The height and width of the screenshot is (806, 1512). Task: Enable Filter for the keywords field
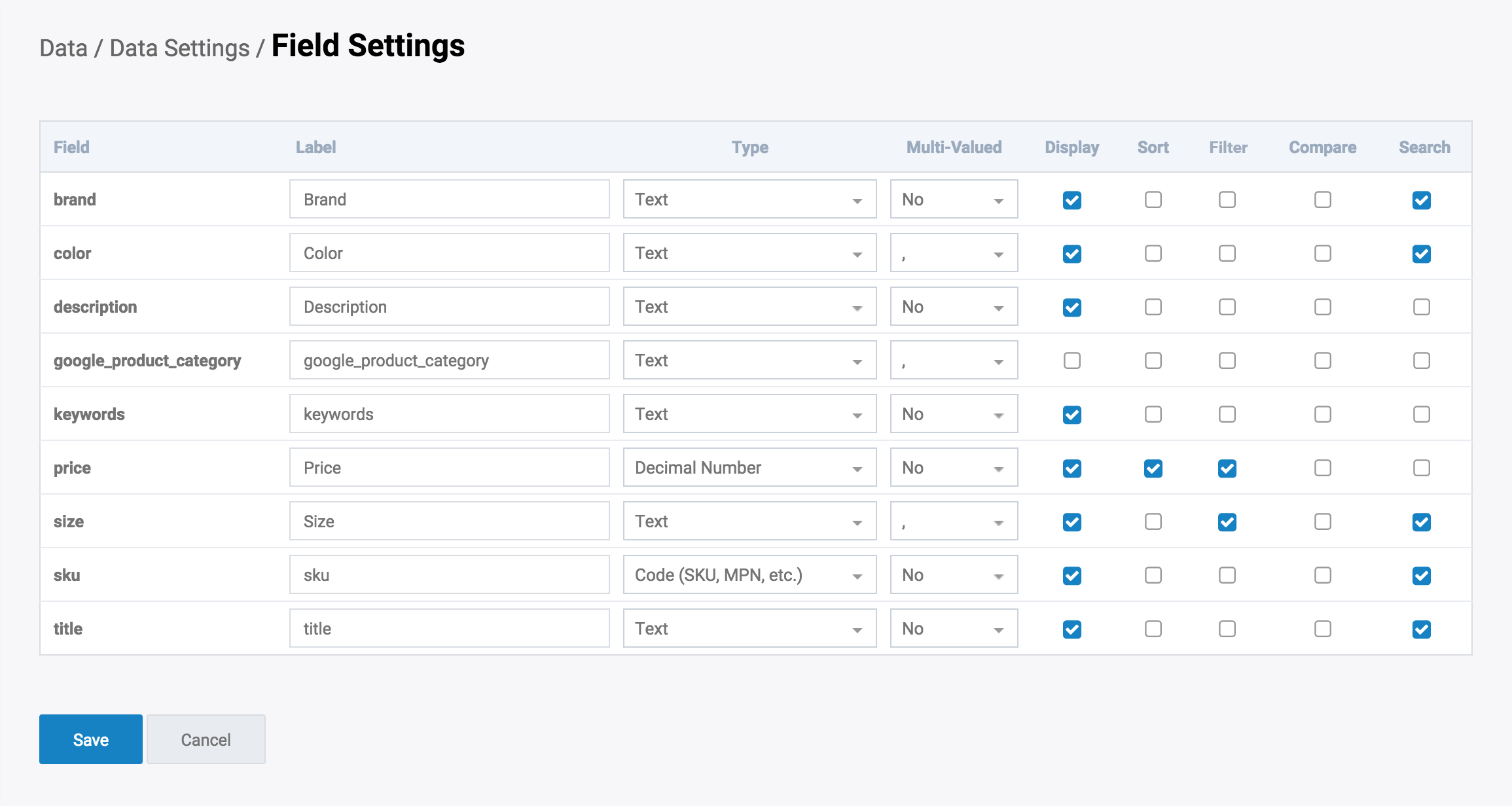pyautogui.click(x=1227, y=414)
